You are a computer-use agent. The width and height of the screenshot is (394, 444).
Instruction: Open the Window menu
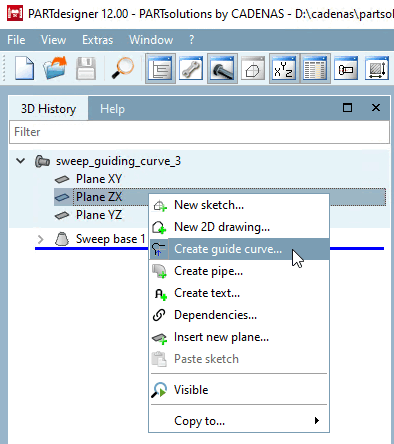click(151, 40)
